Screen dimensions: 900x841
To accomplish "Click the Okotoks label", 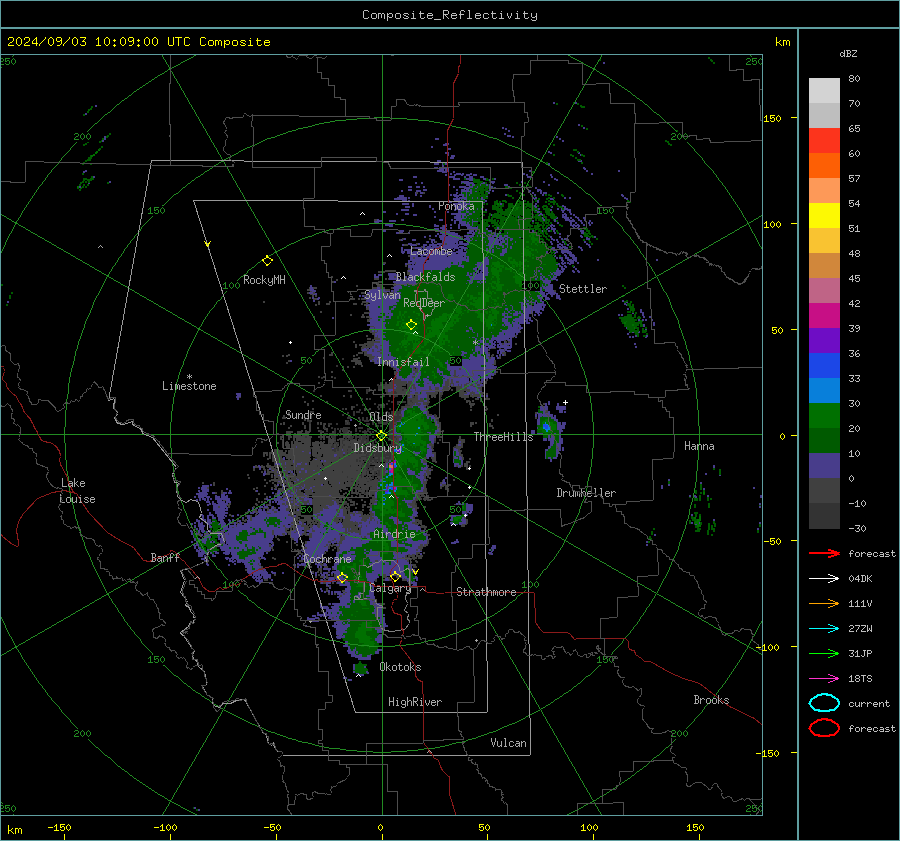I will coord(400,667).
